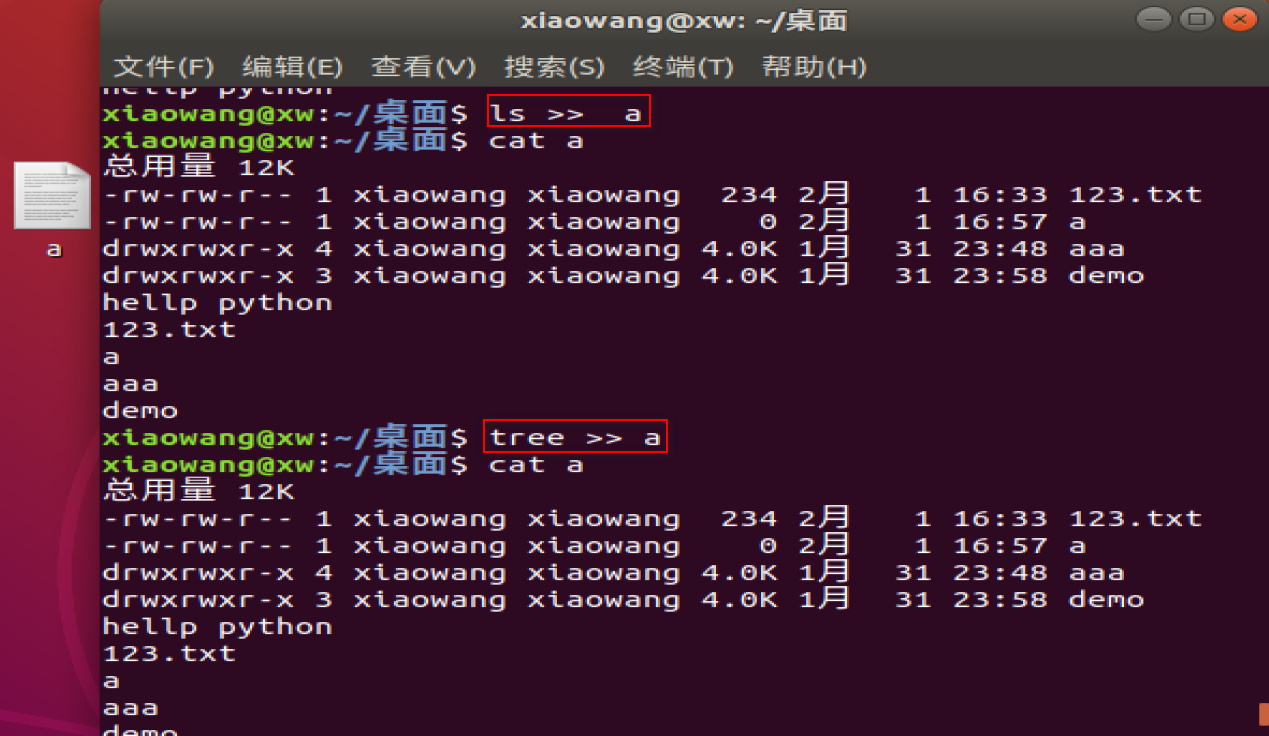Click the cut-off hellp python line under menubar

click(x=217, y=90)
